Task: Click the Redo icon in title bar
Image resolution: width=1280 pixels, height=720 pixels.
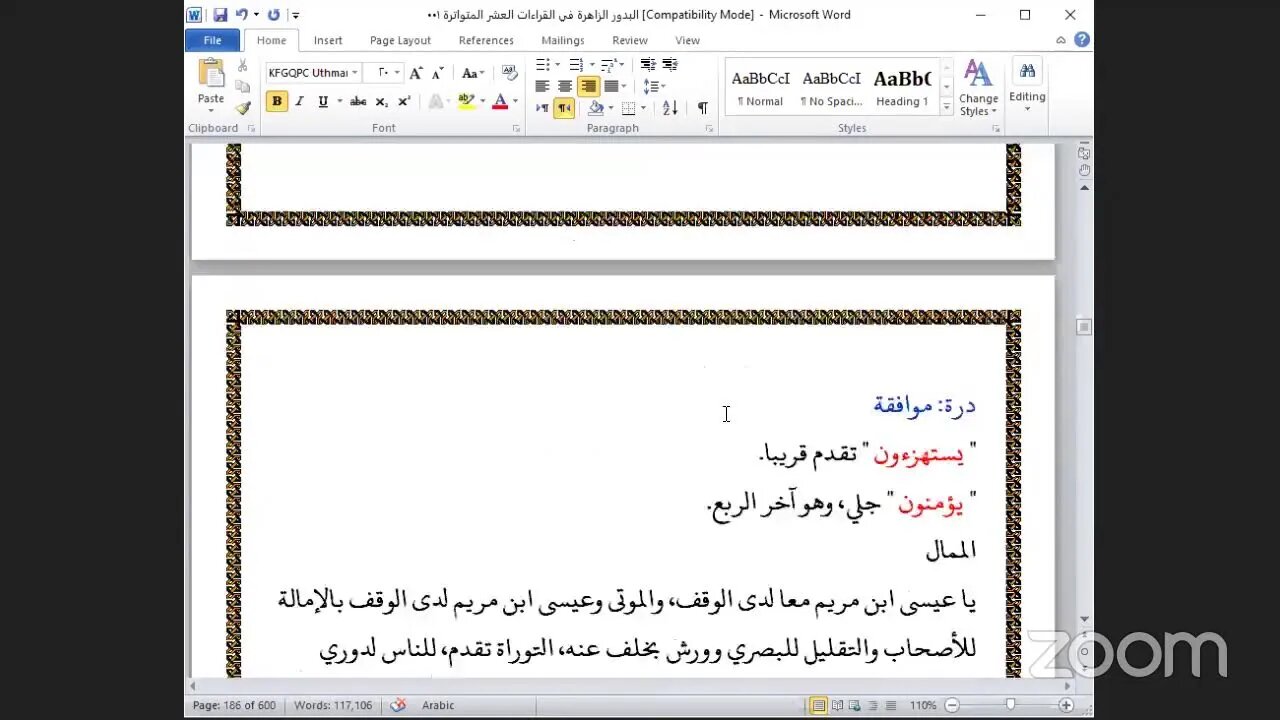Action: pyautogui.click(x=273, y=15)
